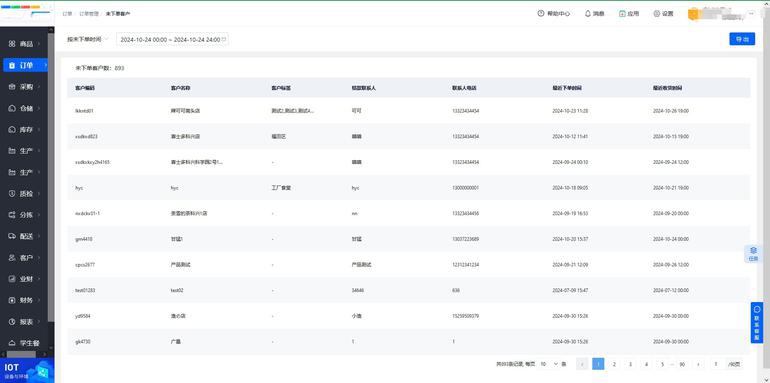Go to 质检 in the sidebar
This screenshot has width=770, height=383.
click(24, 193)
